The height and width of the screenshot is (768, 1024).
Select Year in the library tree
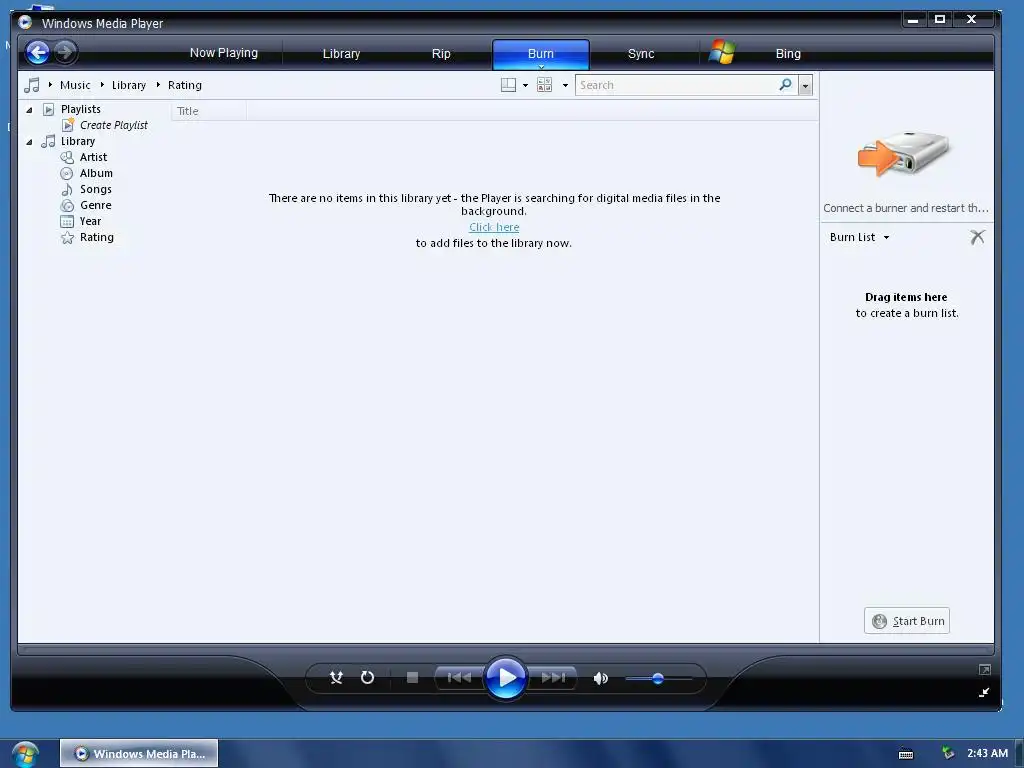coord(90,221)
